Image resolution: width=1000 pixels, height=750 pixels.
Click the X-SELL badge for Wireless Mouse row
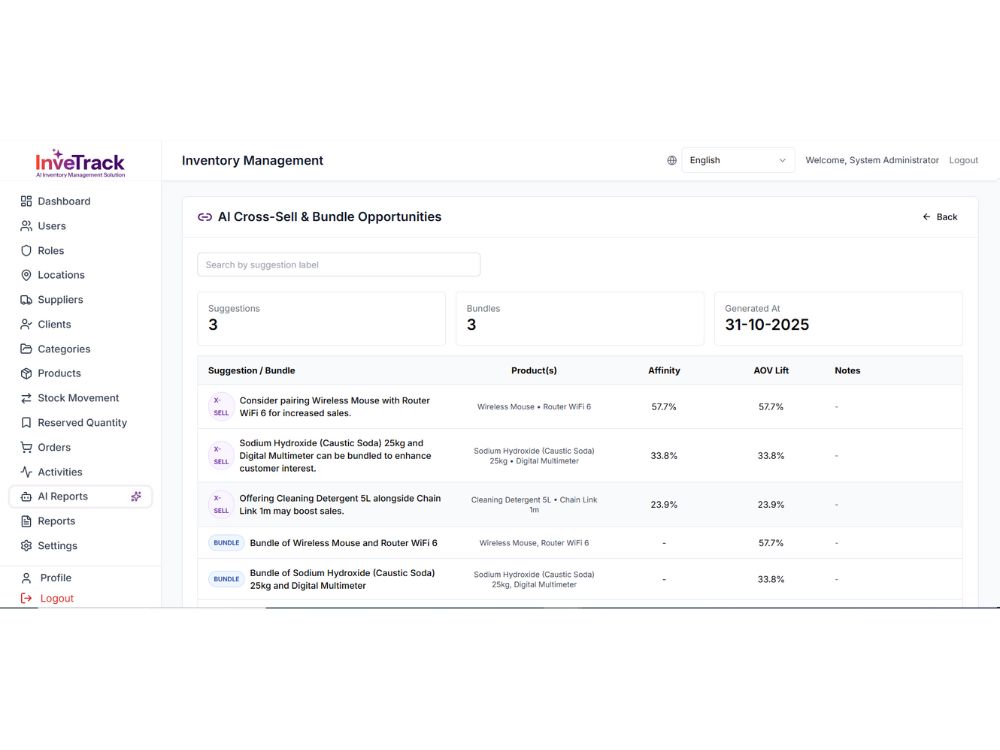pyautogui.click(x=221, y=406)
